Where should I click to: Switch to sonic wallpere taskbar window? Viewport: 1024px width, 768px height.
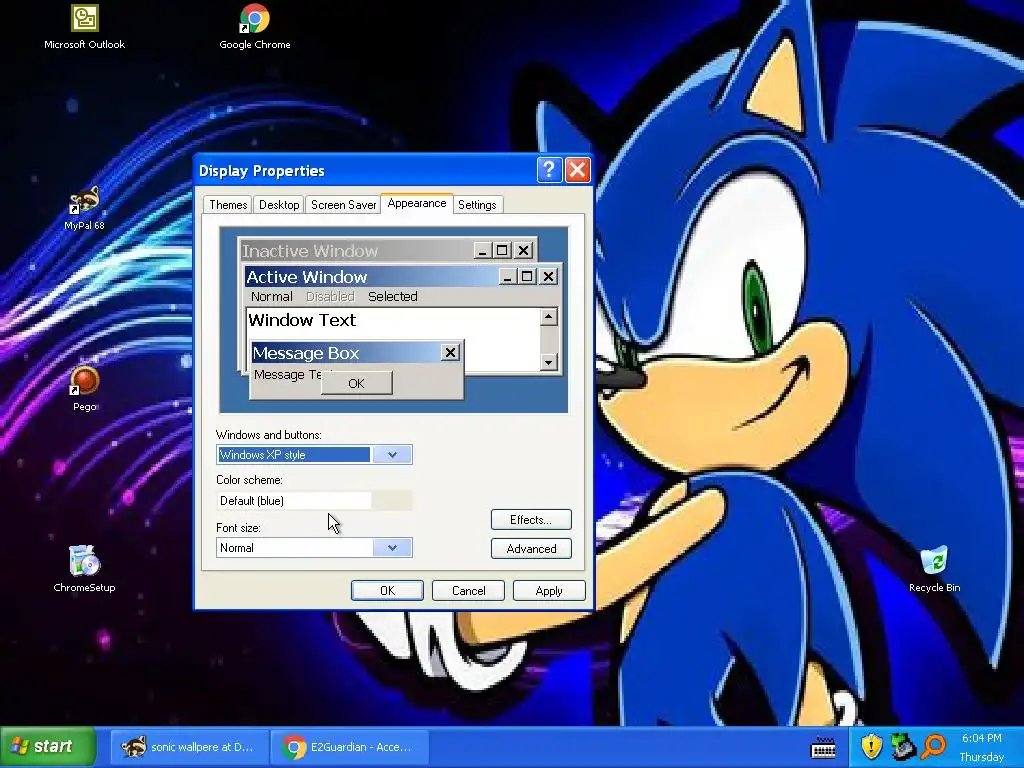[x=188, y=746]
